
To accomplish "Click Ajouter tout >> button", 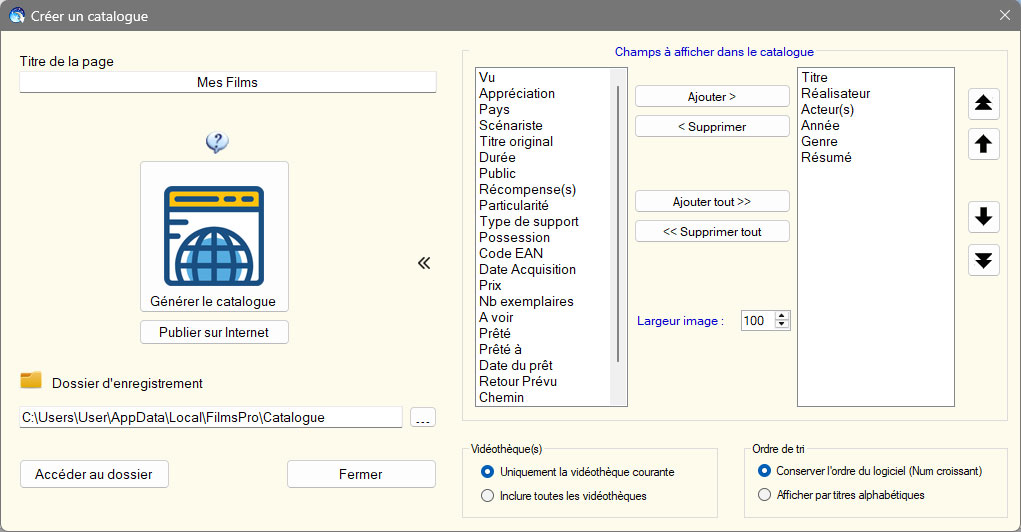I will point(712,202).
